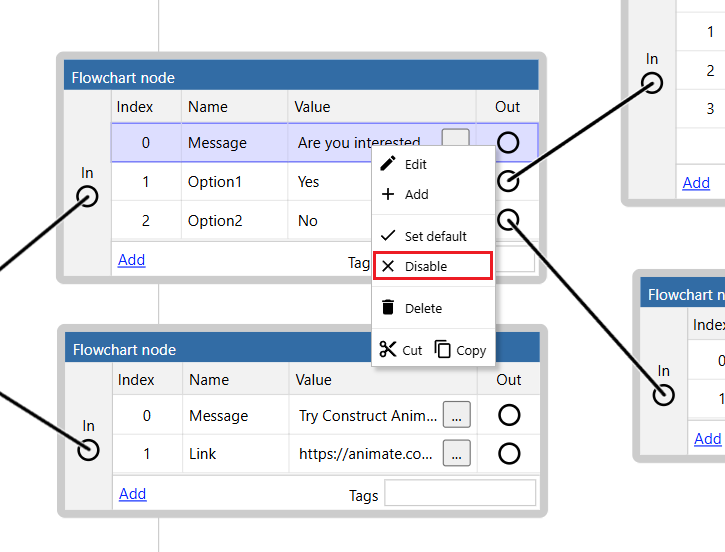Click the Out connector of Message row
Viewport: 725px width, 552px height.
click(x=508, y=143)
